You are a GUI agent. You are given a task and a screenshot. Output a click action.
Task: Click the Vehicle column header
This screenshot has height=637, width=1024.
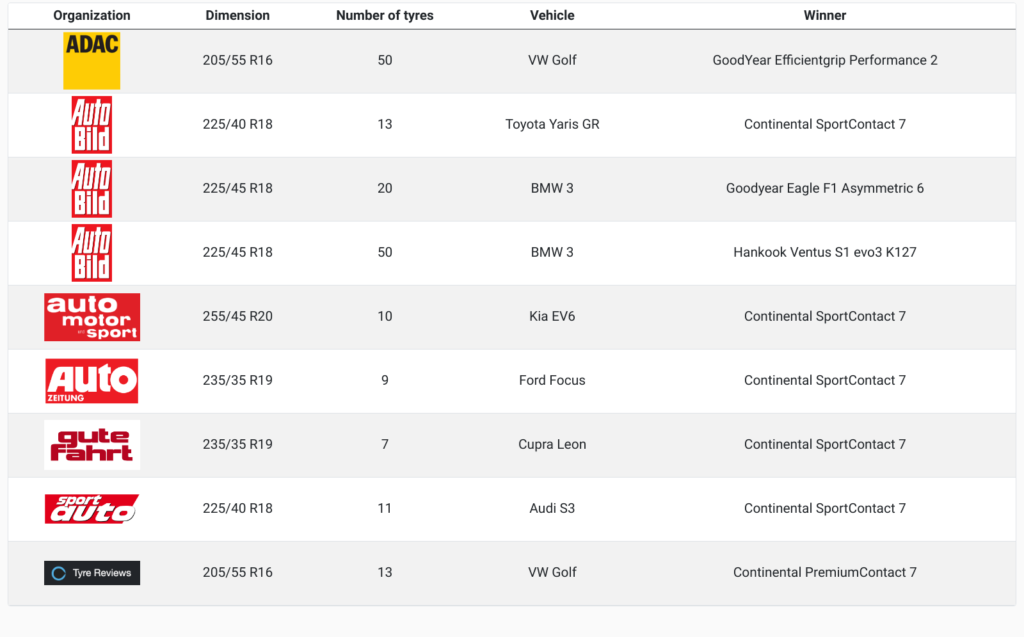pos(552,15)
